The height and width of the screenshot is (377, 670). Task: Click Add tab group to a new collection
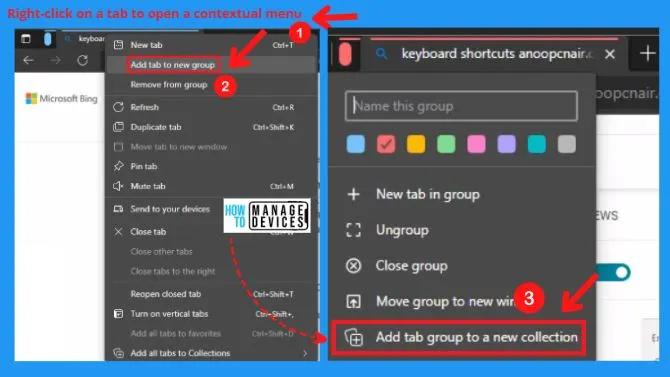tap(458, 338)
